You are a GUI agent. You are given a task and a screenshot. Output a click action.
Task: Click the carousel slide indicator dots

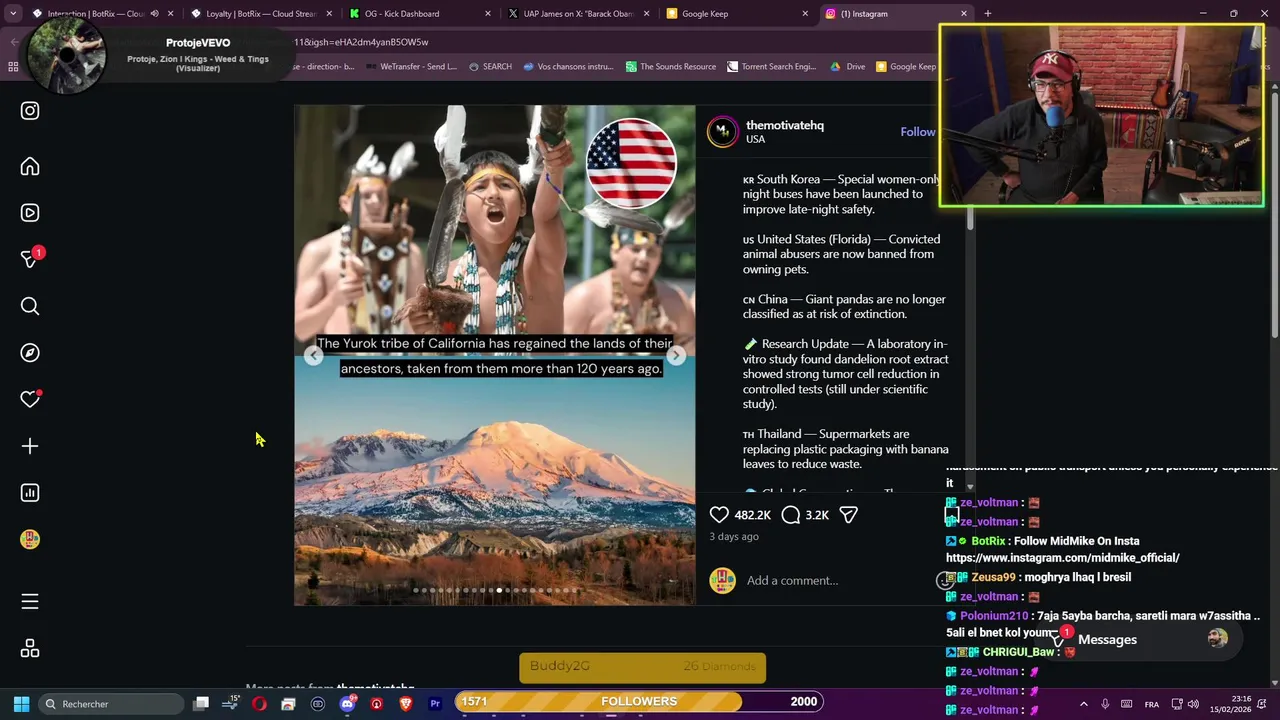(x=496, y=590)
